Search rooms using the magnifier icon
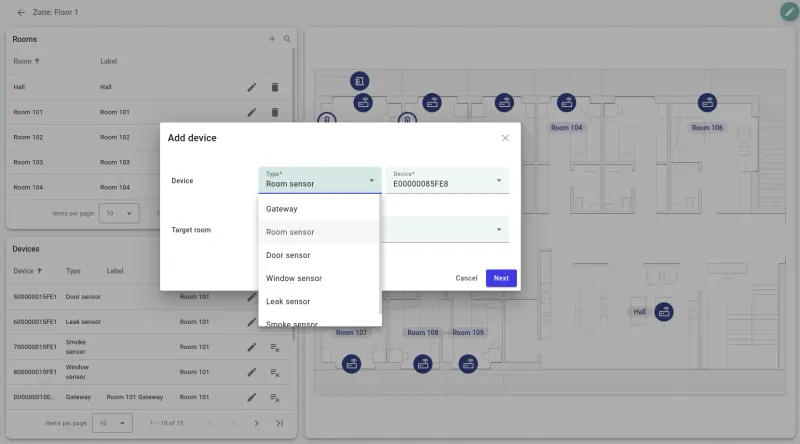This screenshot has width=800, height=444. pyautogui.click(x=287, y=39)
